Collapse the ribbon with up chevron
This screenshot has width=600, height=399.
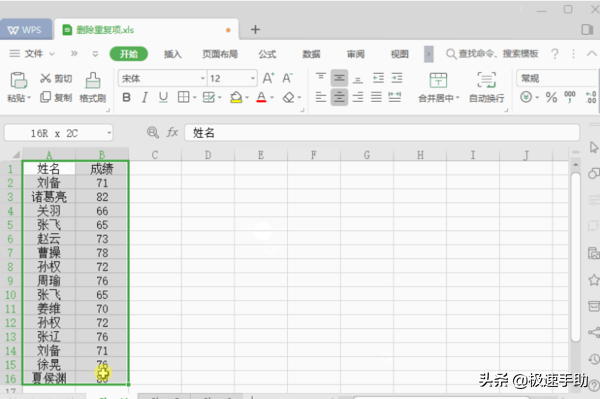[x=592, y=54]
